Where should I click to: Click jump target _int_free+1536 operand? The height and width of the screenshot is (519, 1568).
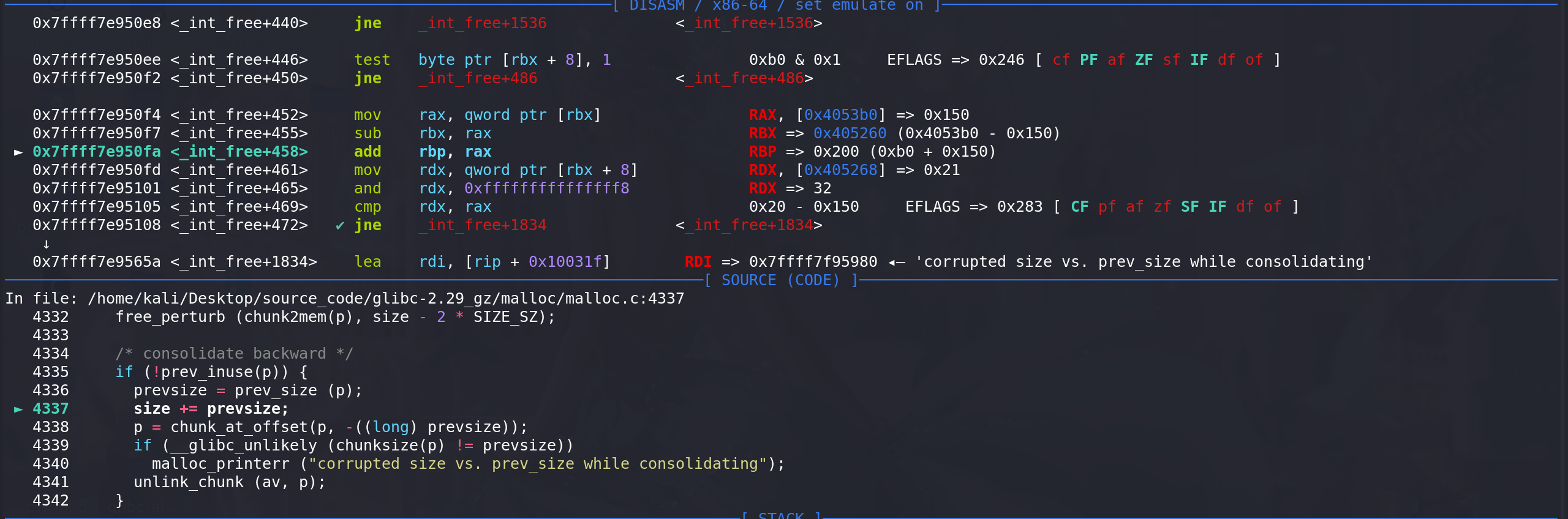(x=483, y=23)
